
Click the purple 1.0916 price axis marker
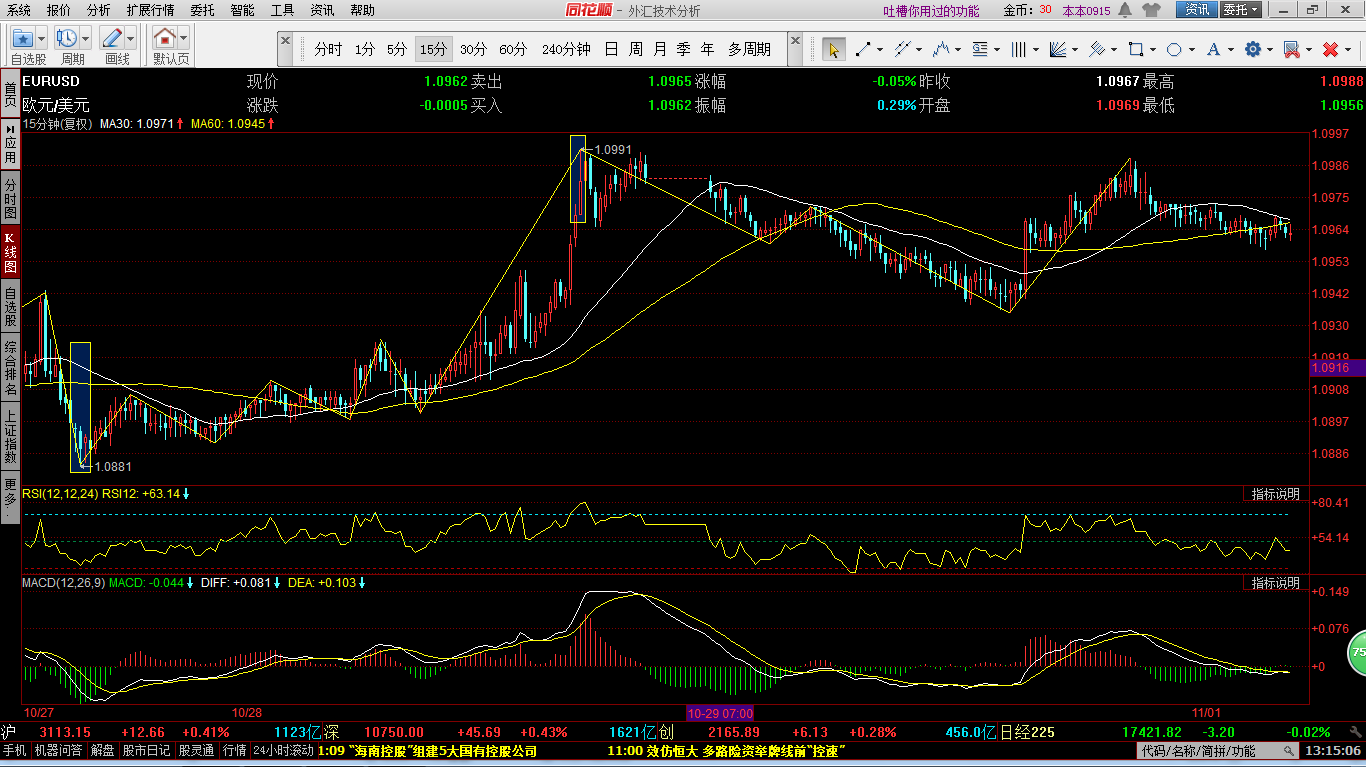1337,368
